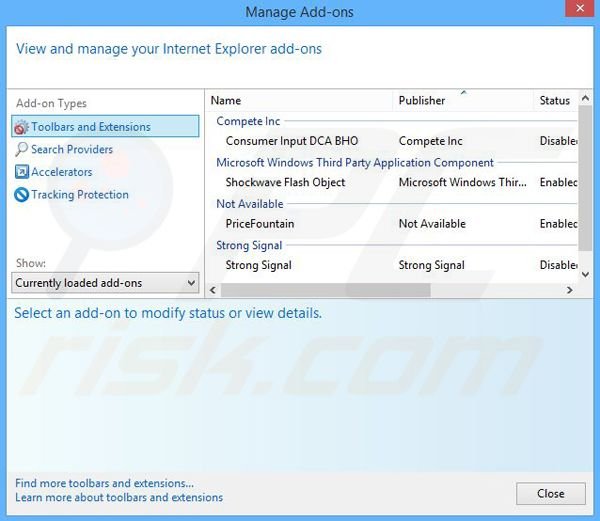Select Toolbars and Extensions add-on type
This screenshot has height=521, width=600.
pos(105,126)
